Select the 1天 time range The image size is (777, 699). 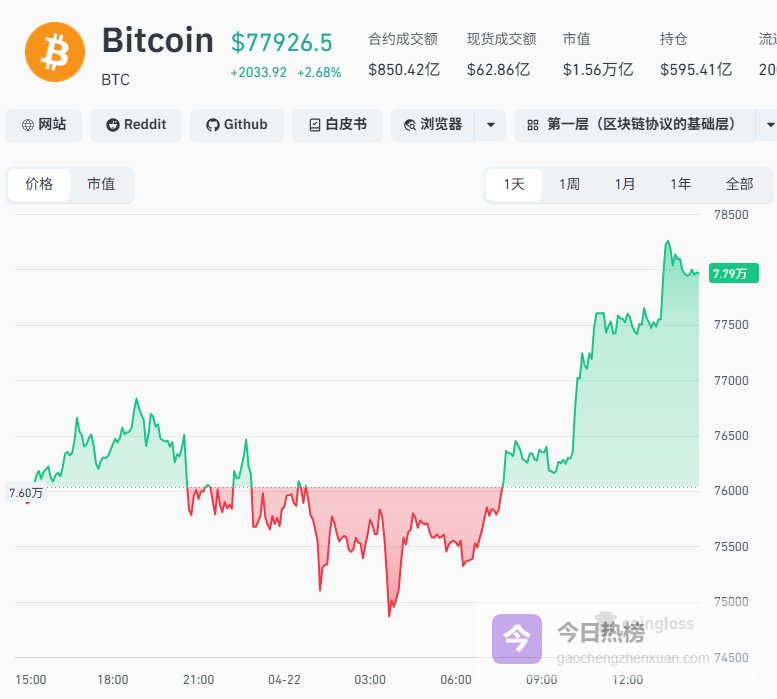514,184
